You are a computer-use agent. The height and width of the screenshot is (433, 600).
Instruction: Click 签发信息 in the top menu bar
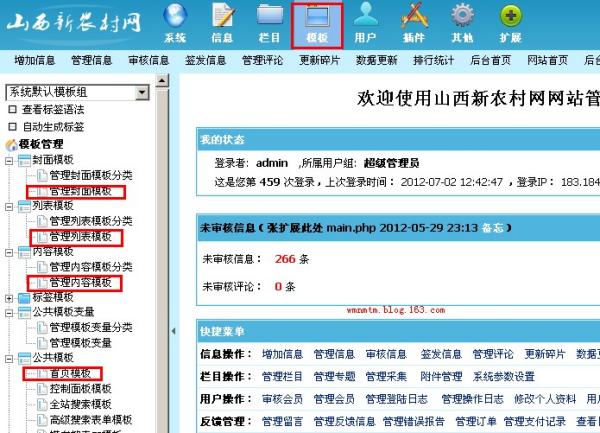pyautogui.click(x=205, y=60)
